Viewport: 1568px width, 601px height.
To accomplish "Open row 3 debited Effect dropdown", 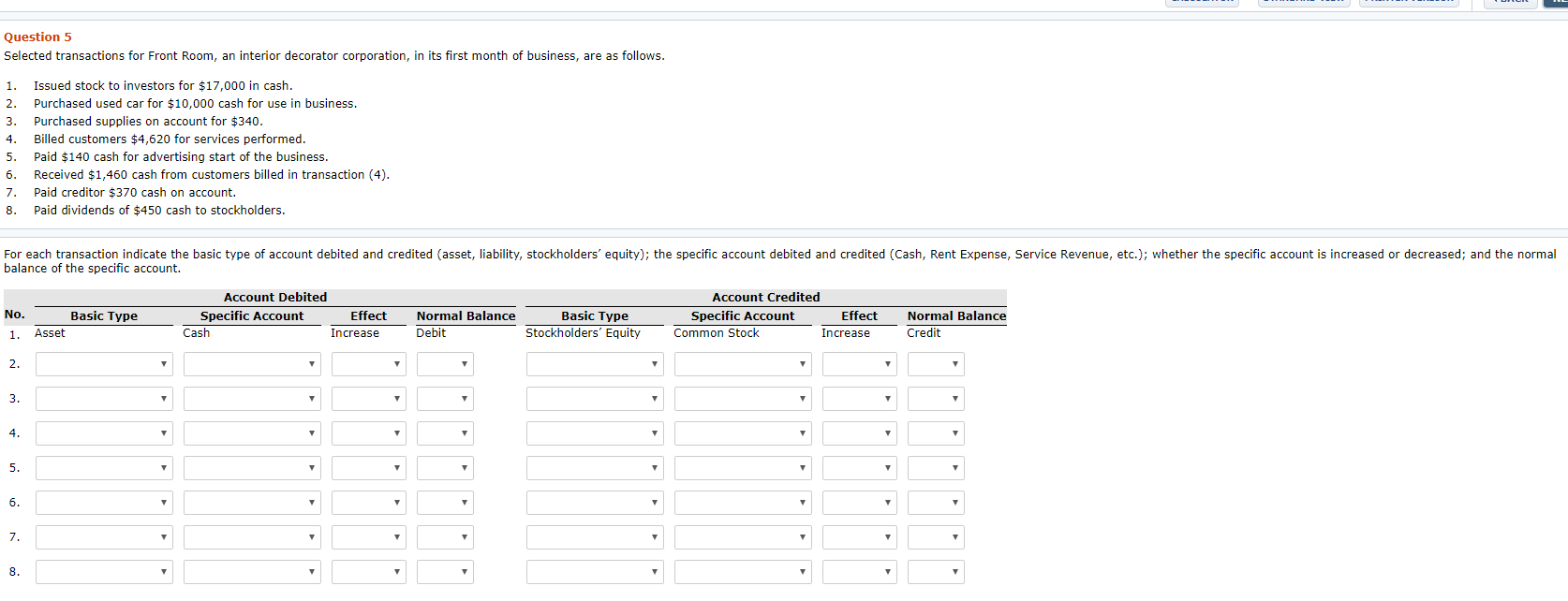I will point(369,399).
